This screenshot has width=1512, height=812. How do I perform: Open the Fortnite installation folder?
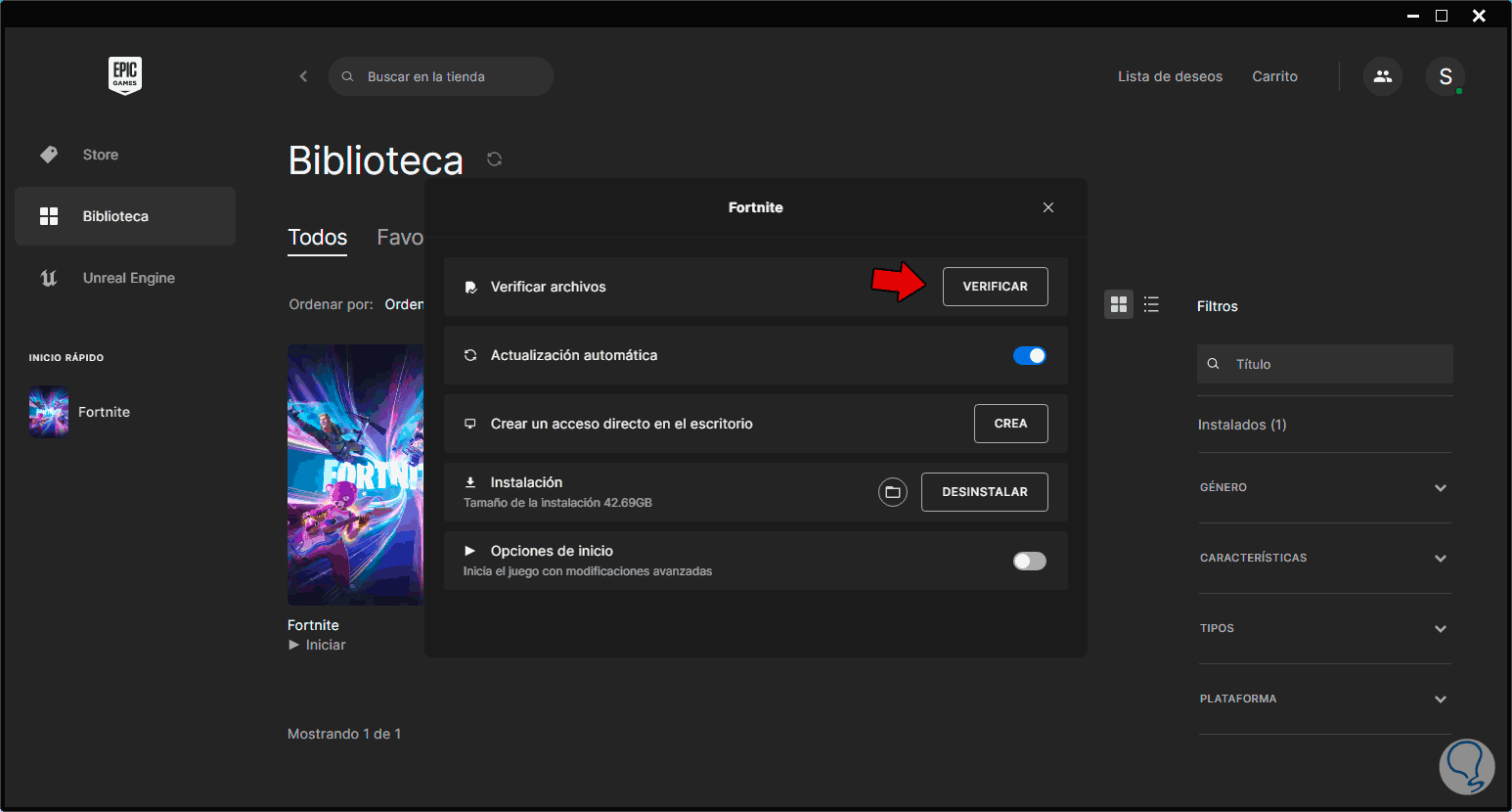(x=893, y=492)
